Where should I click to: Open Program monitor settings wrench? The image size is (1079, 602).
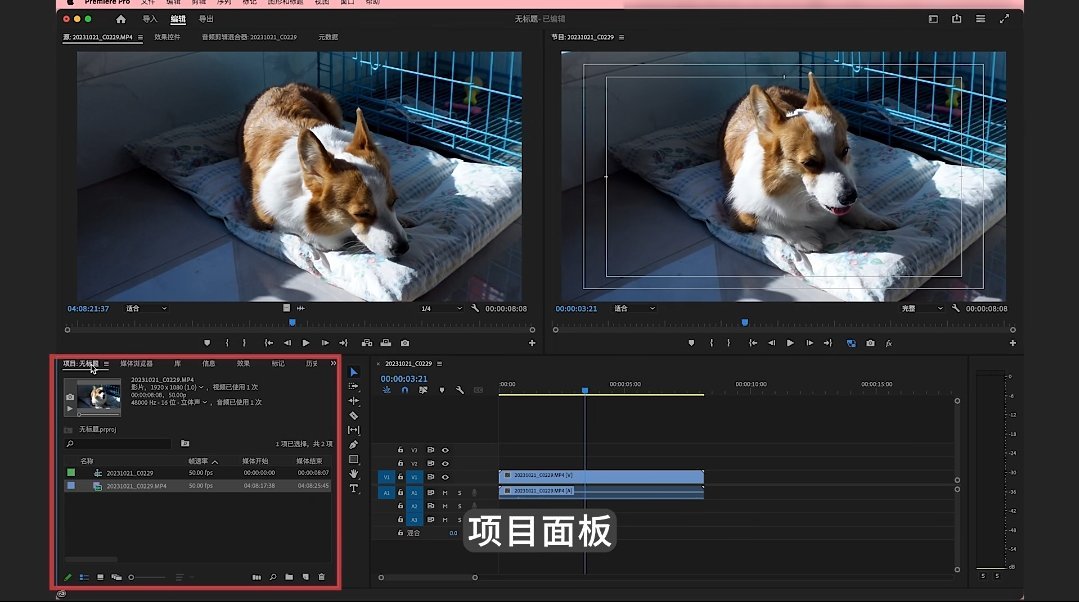[x=956, y=308]
